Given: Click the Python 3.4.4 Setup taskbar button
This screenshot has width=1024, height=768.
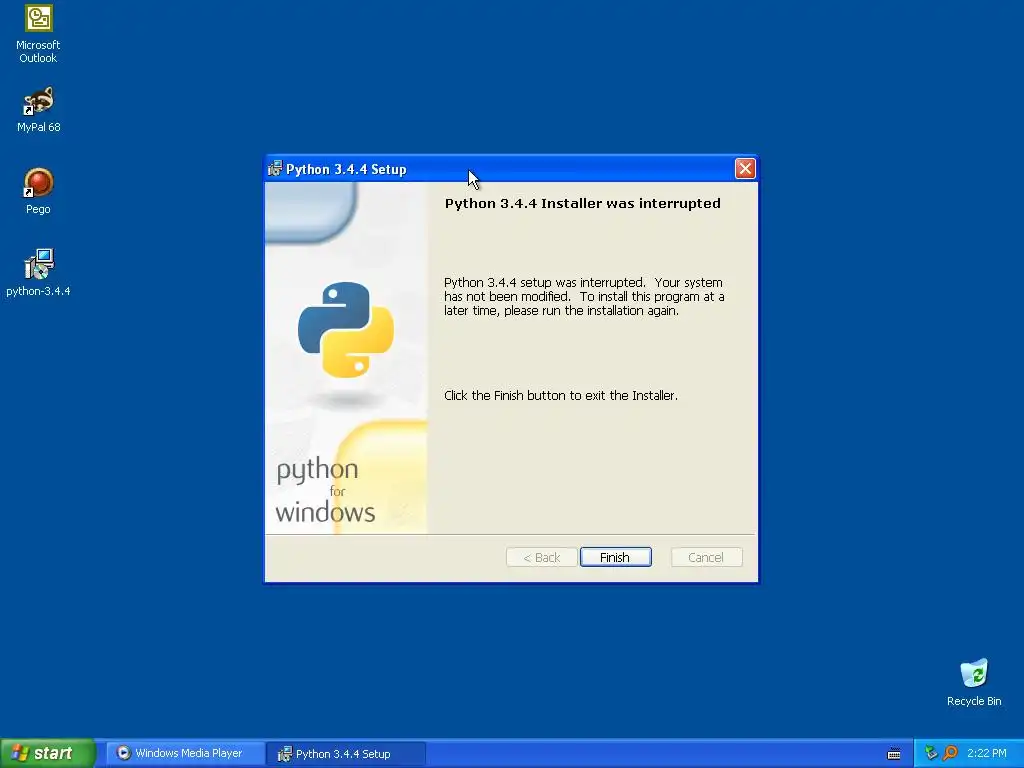Looking at the screenshot, I should (346, 754).
